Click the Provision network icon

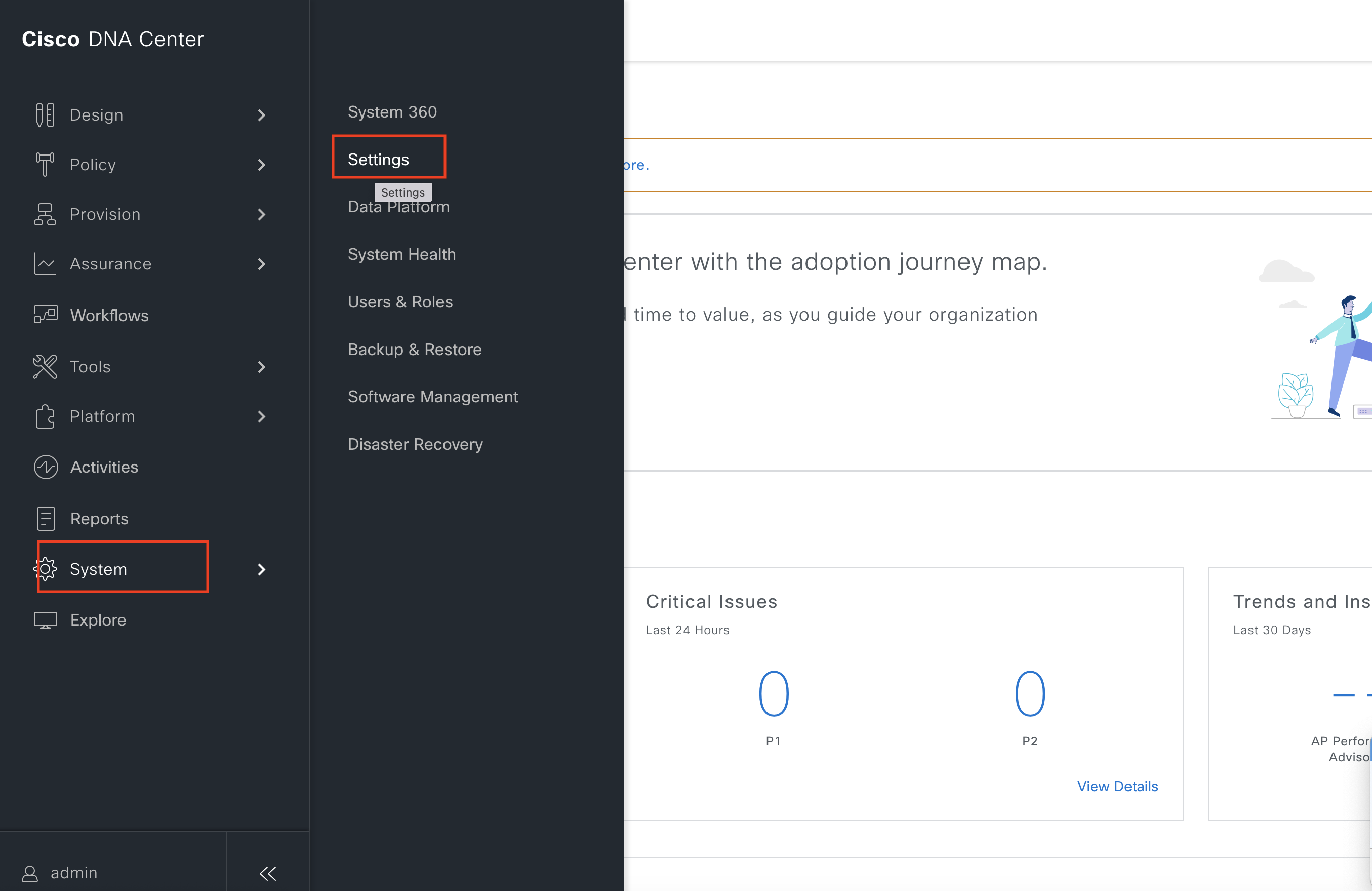(x=45, y=214)
